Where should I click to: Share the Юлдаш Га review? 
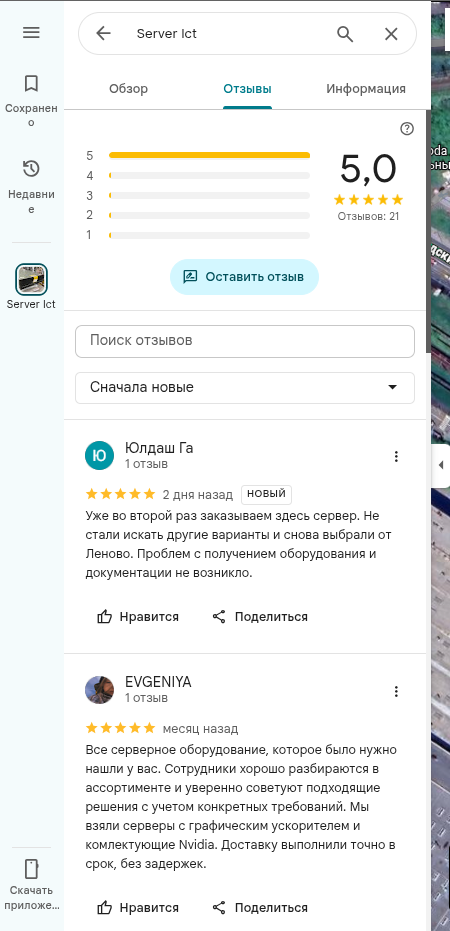[260, 617]
